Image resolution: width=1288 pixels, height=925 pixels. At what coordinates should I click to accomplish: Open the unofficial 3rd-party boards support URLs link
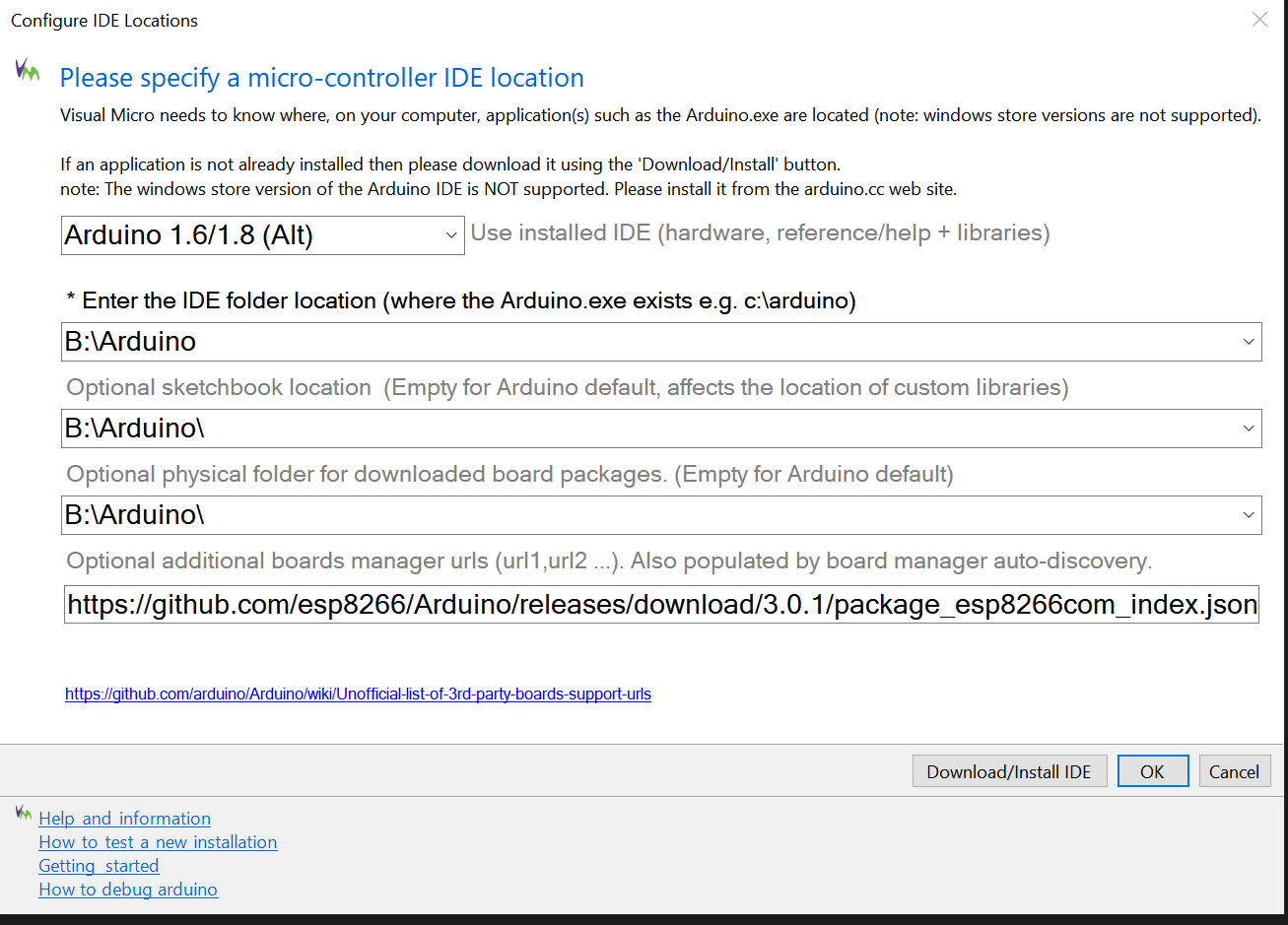[358, 694]
